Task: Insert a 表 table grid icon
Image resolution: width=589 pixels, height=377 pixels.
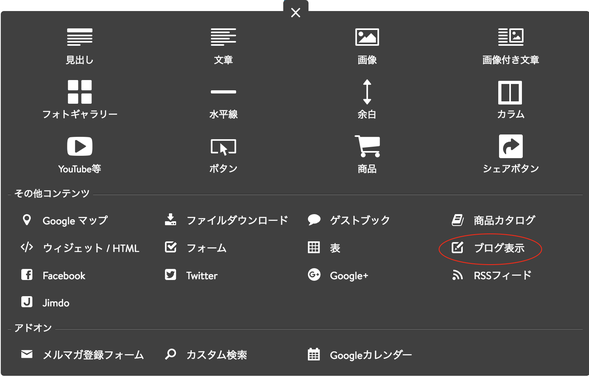Action: pyautogui.click(x=314, y=247)
